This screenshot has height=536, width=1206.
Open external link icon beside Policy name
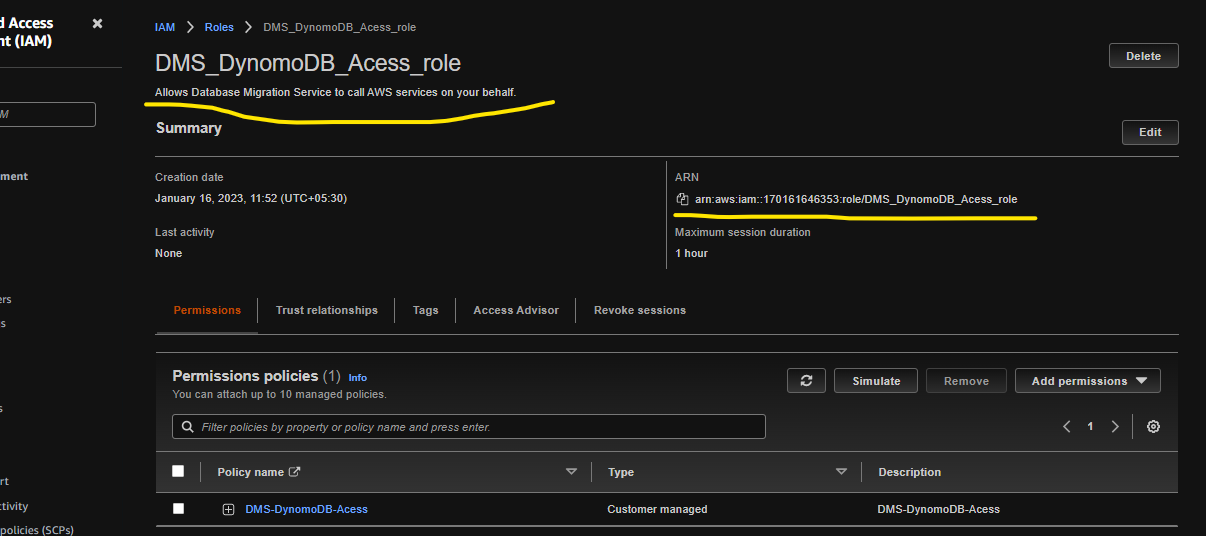pyautogui.click(x=294, y=472)
